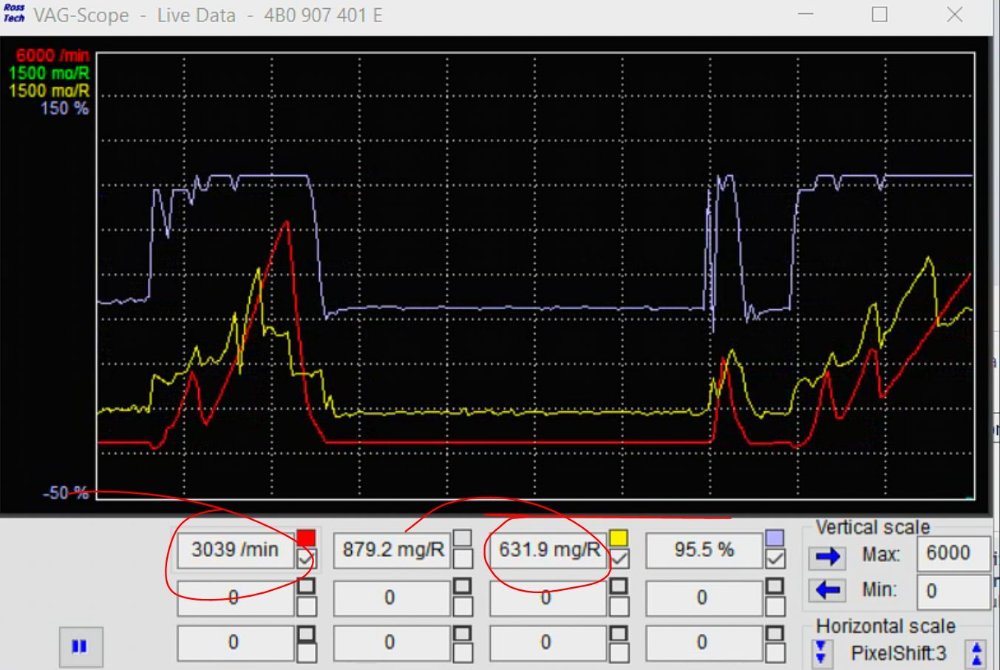Click the lavender 95.5 % color swatch

point(774,538)
